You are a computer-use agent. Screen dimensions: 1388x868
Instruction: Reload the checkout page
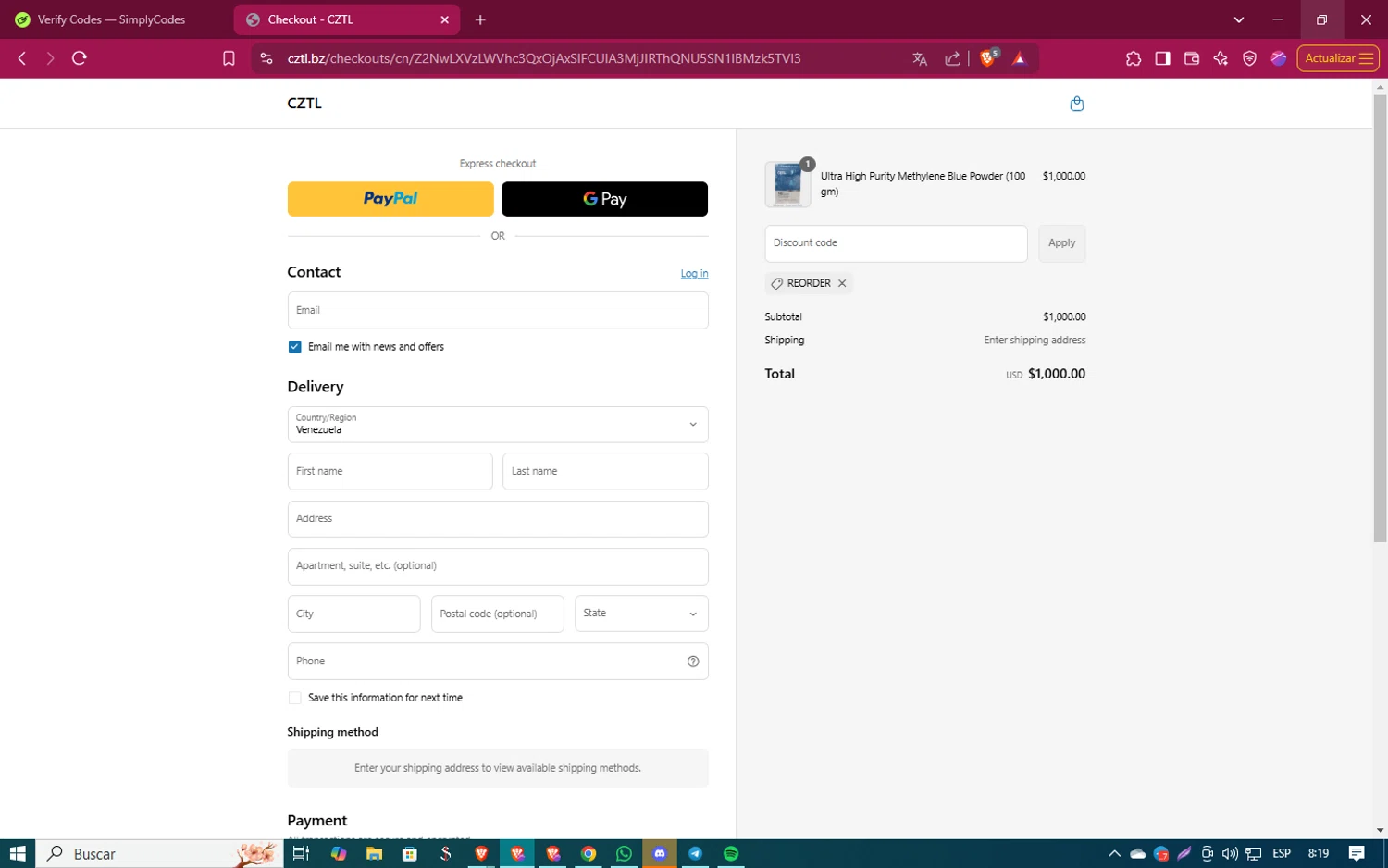(80, 58)
